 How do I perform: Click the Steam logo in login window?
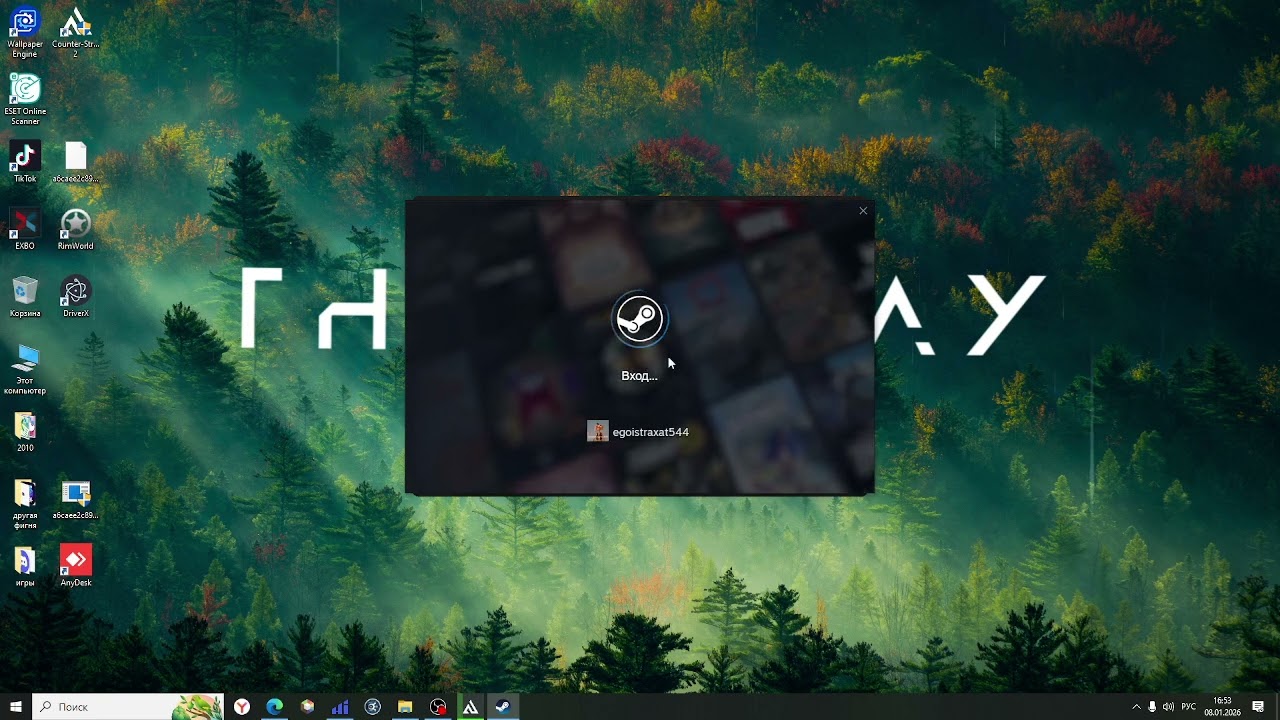click(x=639, y=320)
